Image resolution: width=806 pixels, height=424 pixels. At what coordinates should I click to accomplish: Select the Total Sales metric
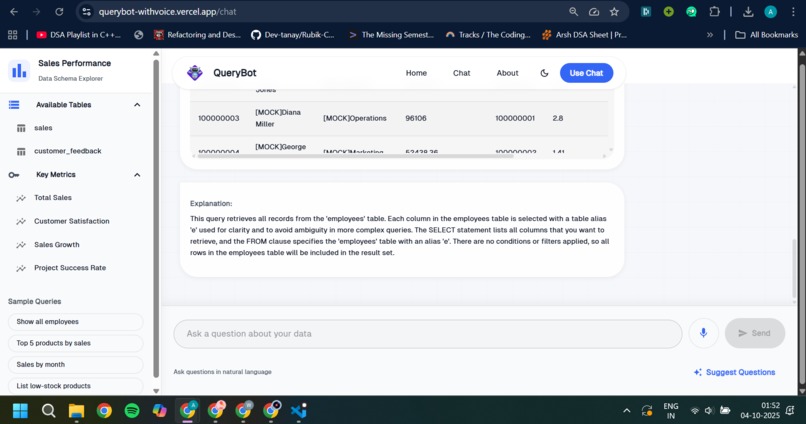click(x=53, y=198)
